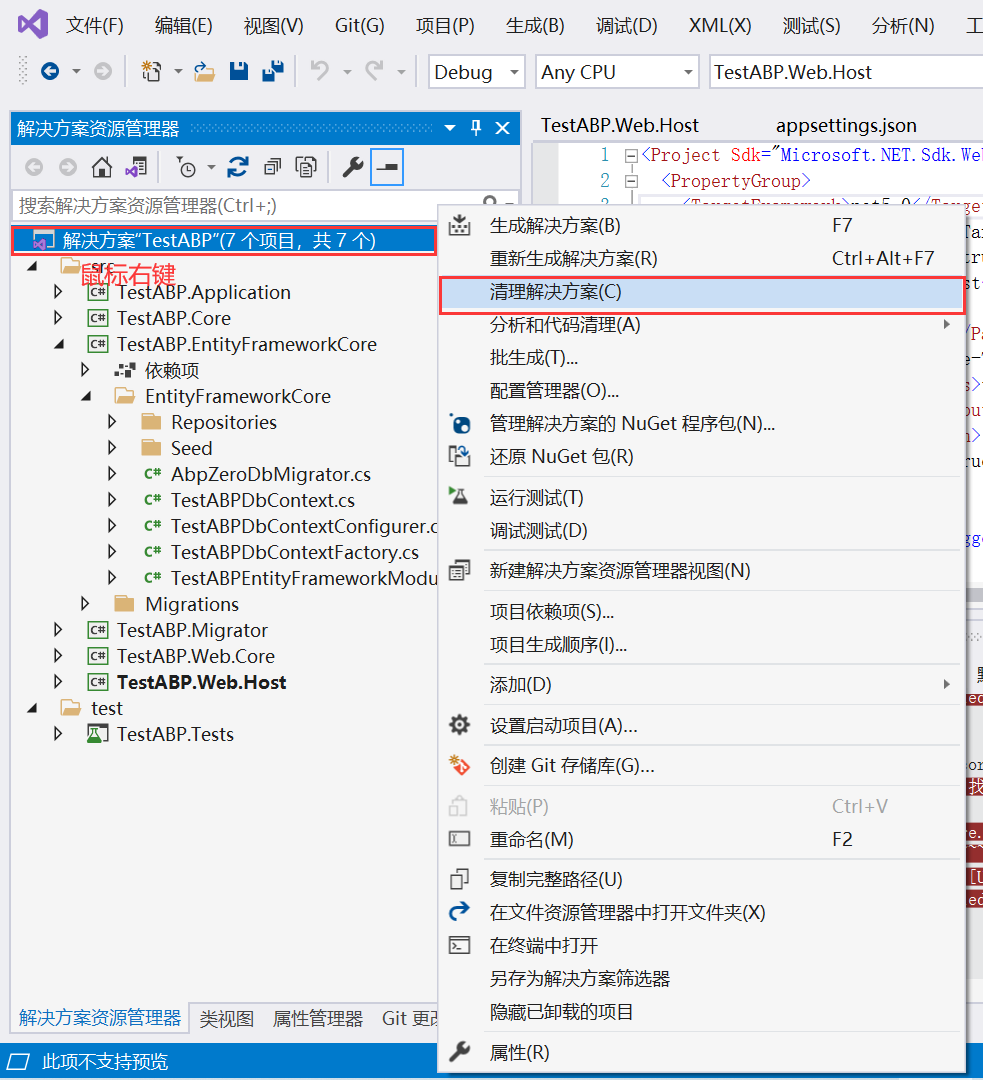Choose 重新生成解决方案(R) context menu entry
983x1080 pixels.
[701, 259]
